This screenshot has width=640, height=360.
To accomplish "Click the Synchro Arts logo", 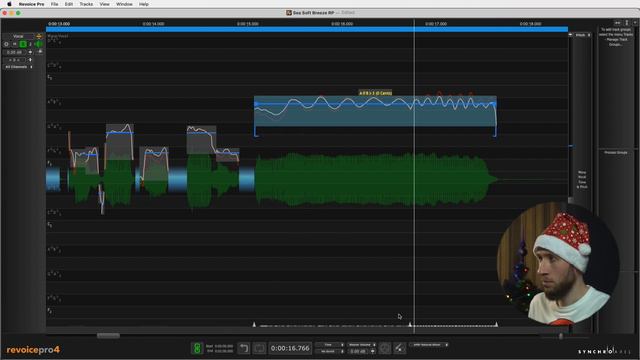I will pyautogui.click(x=604, y=351).
